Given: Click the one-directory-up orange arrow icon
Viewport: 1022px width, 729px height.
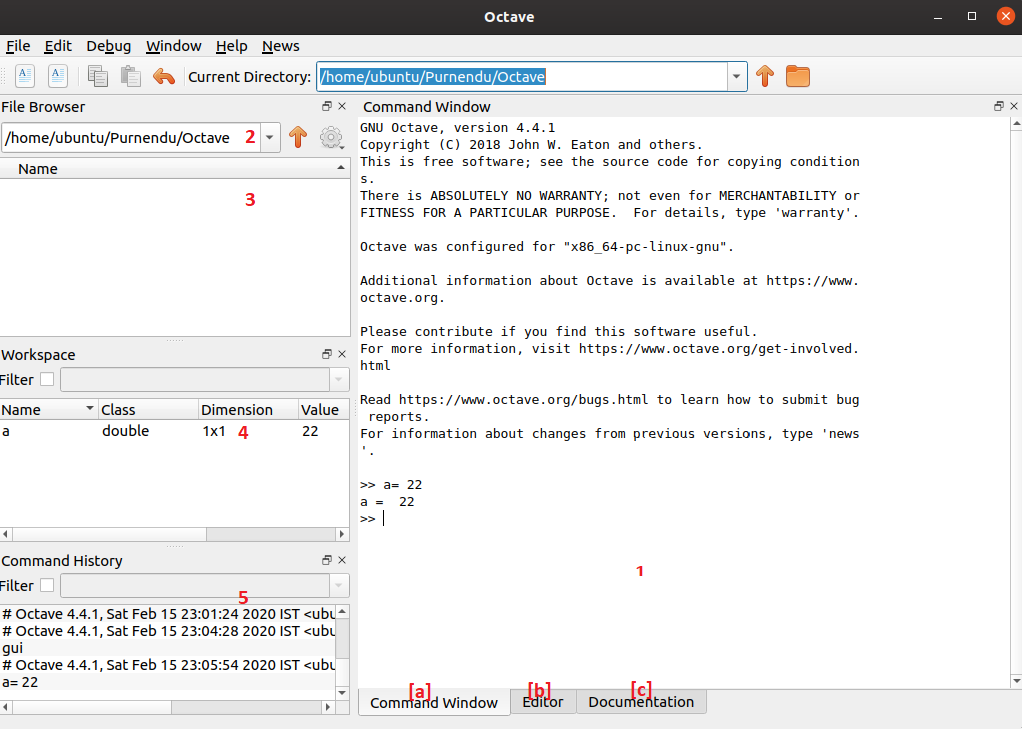Looking at the screenshot, I should [765, 76].
